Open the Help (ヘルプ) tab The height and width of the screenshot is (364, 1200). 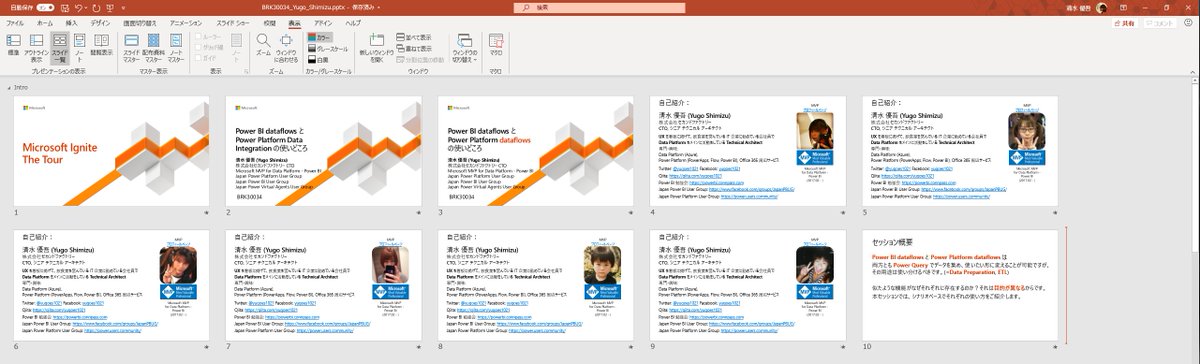pos(354,23)
